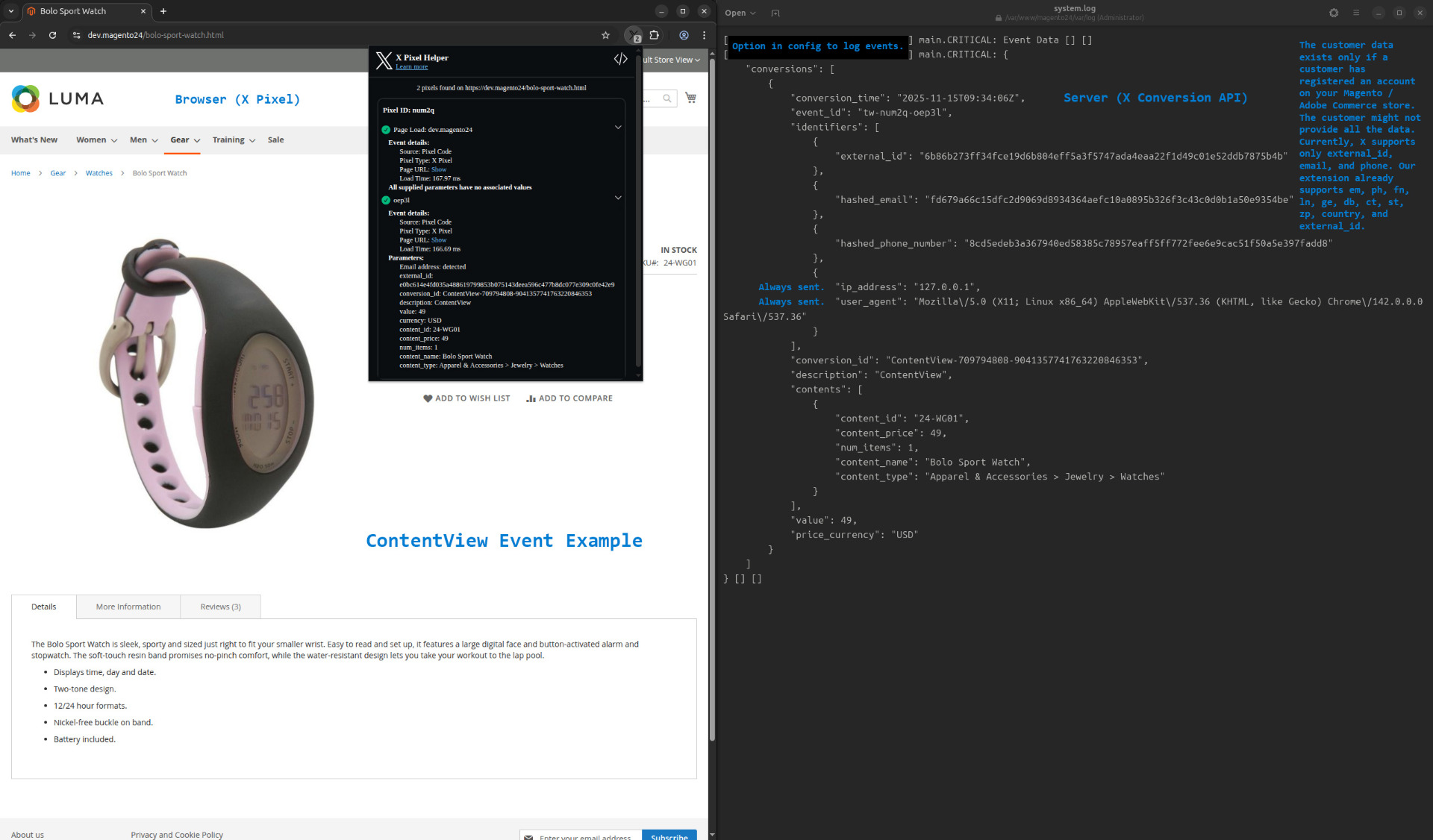Open the X Pixel Helper extension icon
The image size is (1433, 840).
point(633,35)
